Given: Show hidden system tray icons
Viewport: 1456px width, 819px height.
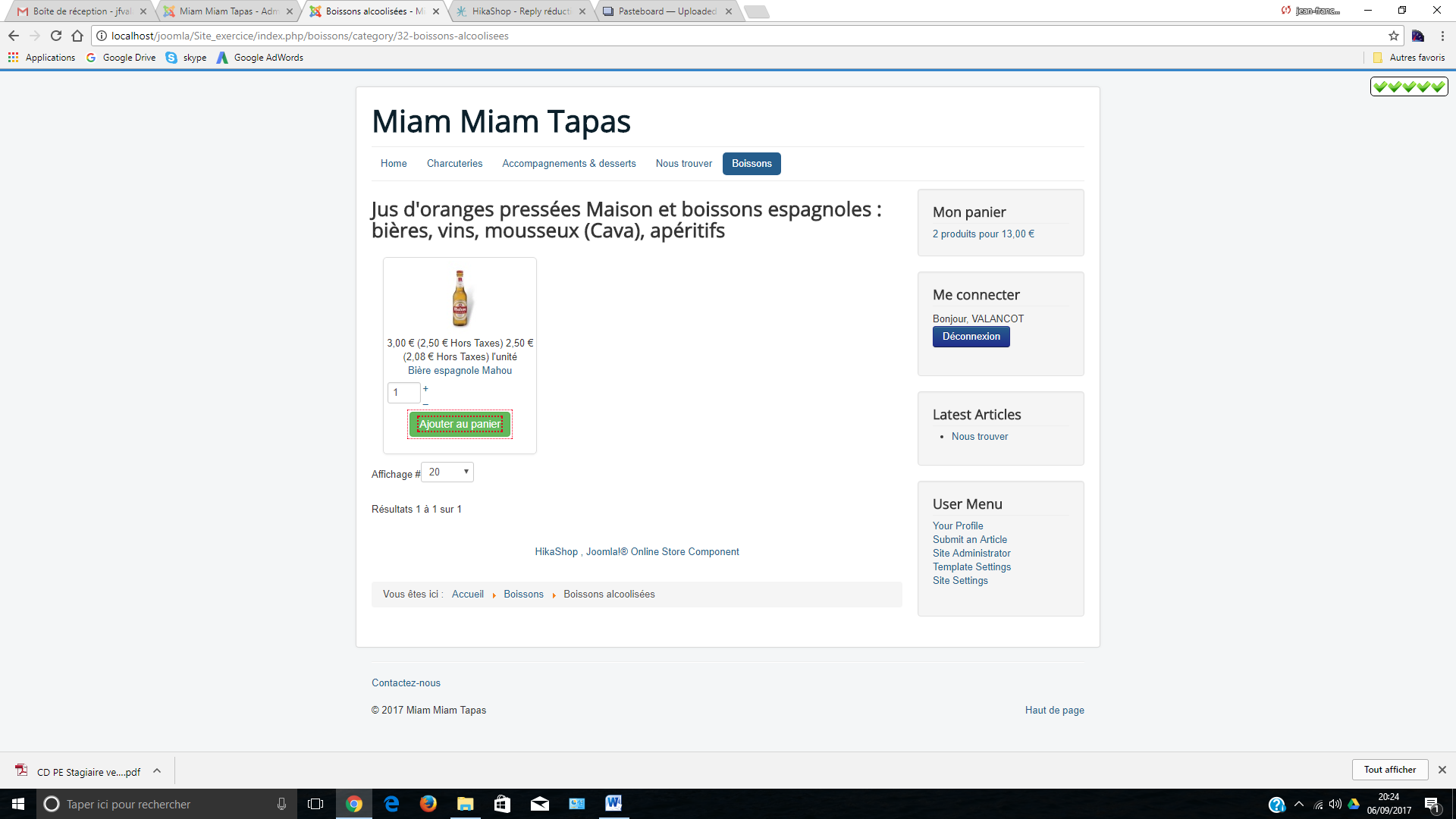Looking at the screenshot, I should point(1299,804).
